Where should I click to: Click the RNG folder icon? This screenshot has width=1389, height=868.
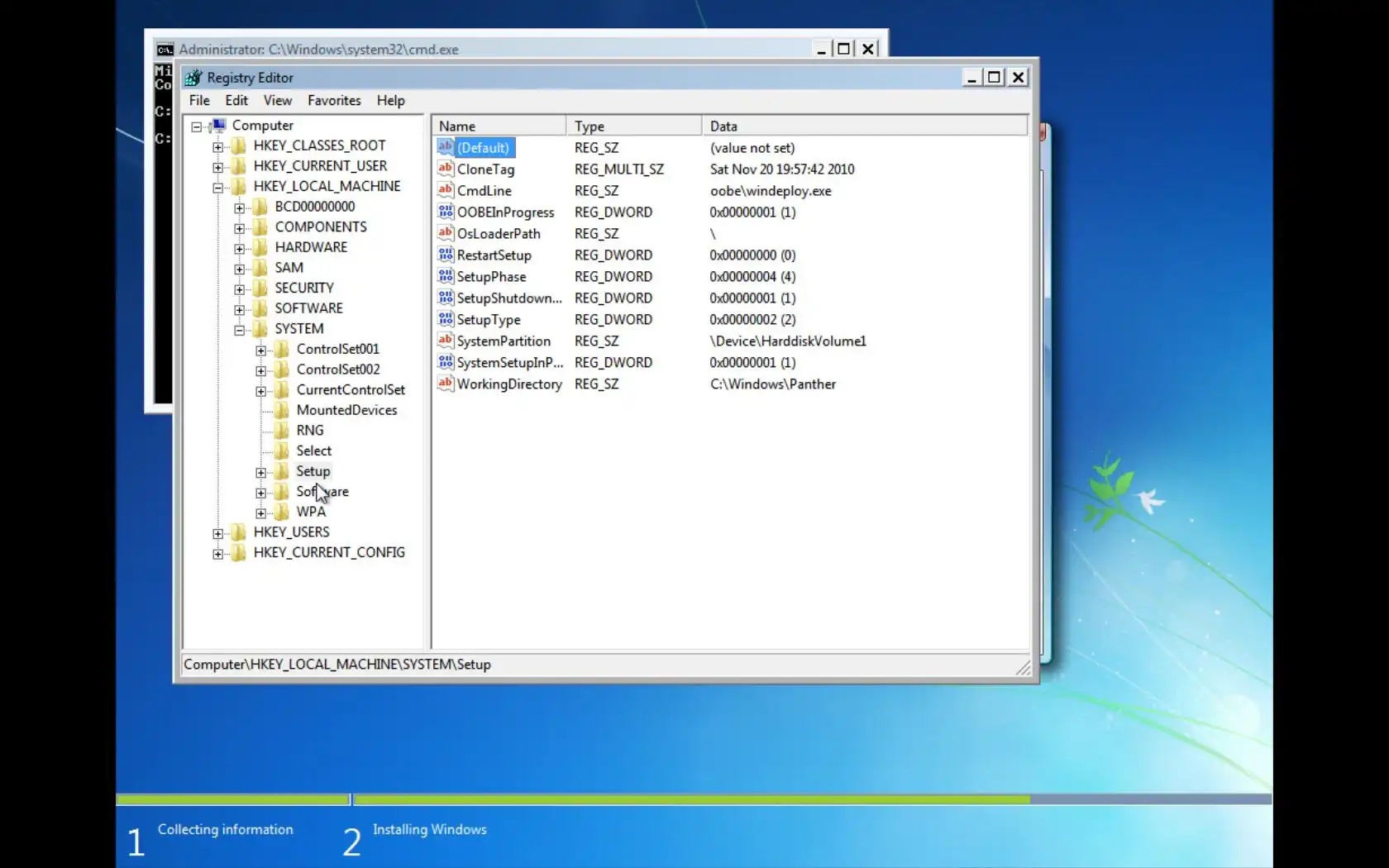pos(282,431)
